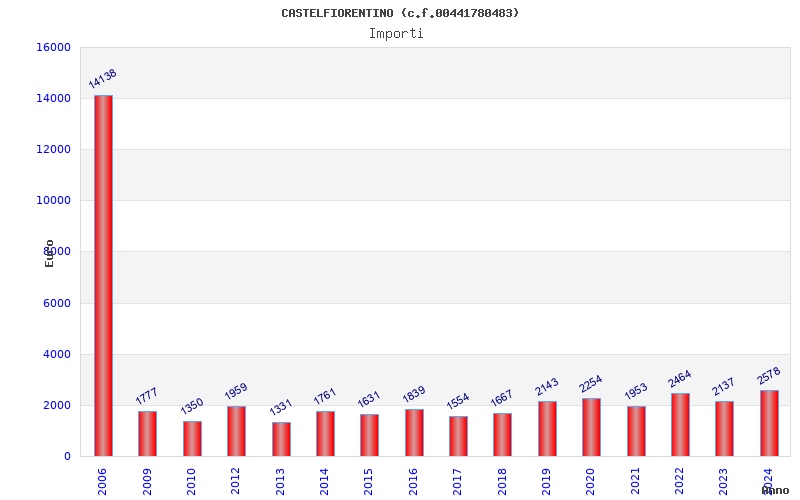Click the x-axis year label 2018
800x500 pixels.
[502, 481]
